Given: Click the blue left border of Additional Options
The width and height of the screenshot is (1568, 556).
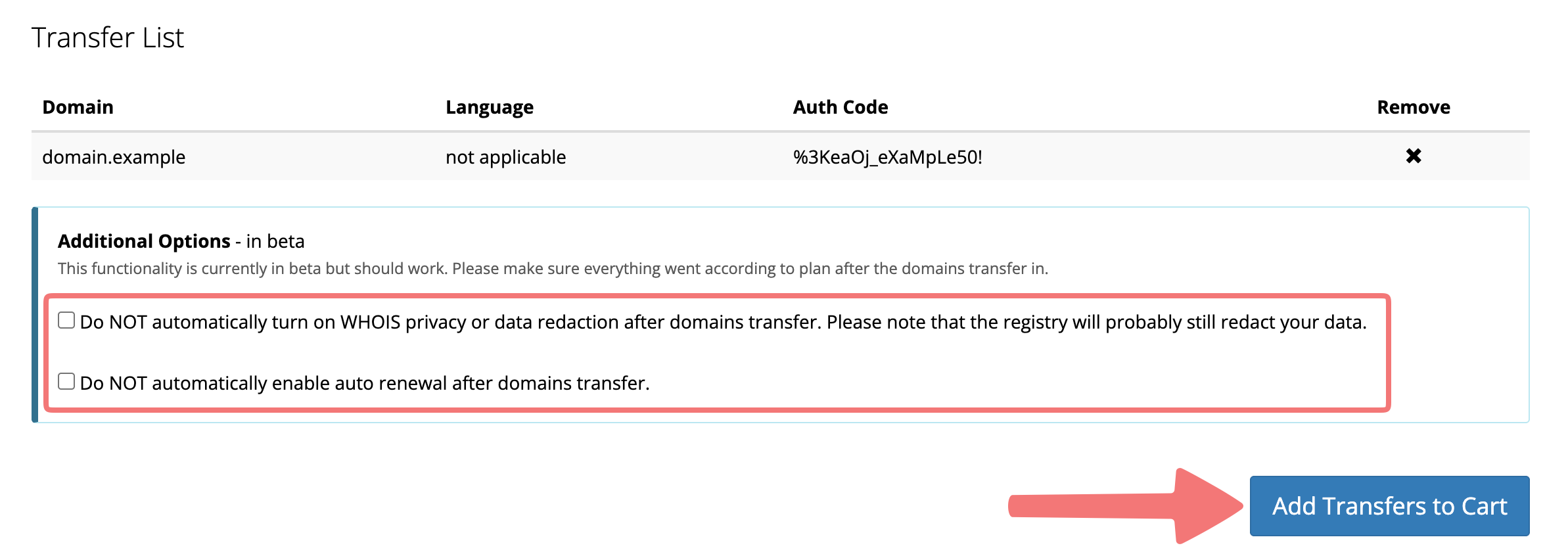Looking at the screenshot, I should click(x=35, y=314).
